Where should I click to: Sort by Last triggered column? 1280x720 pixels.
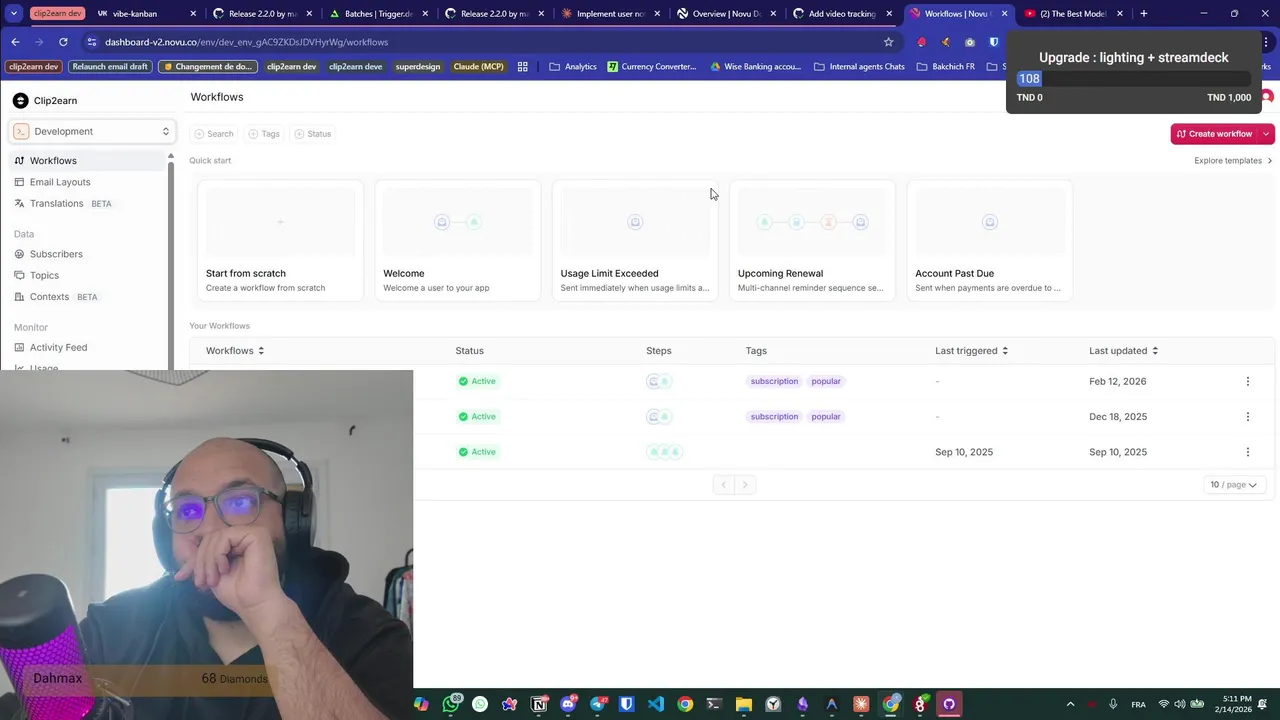coord(971,351)
